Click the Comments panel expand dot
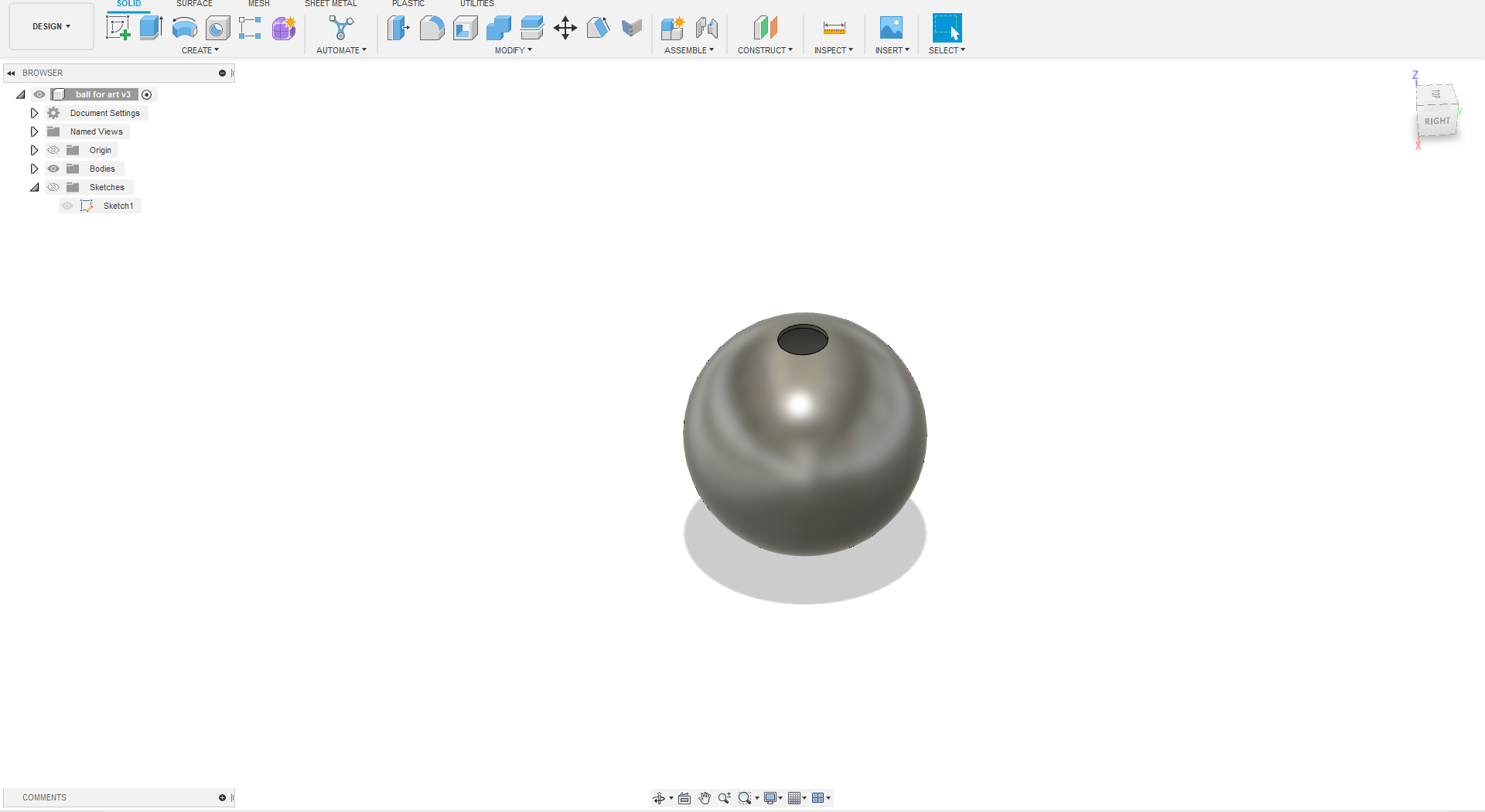Screen dimensions: 1485x812 [222, 797]
